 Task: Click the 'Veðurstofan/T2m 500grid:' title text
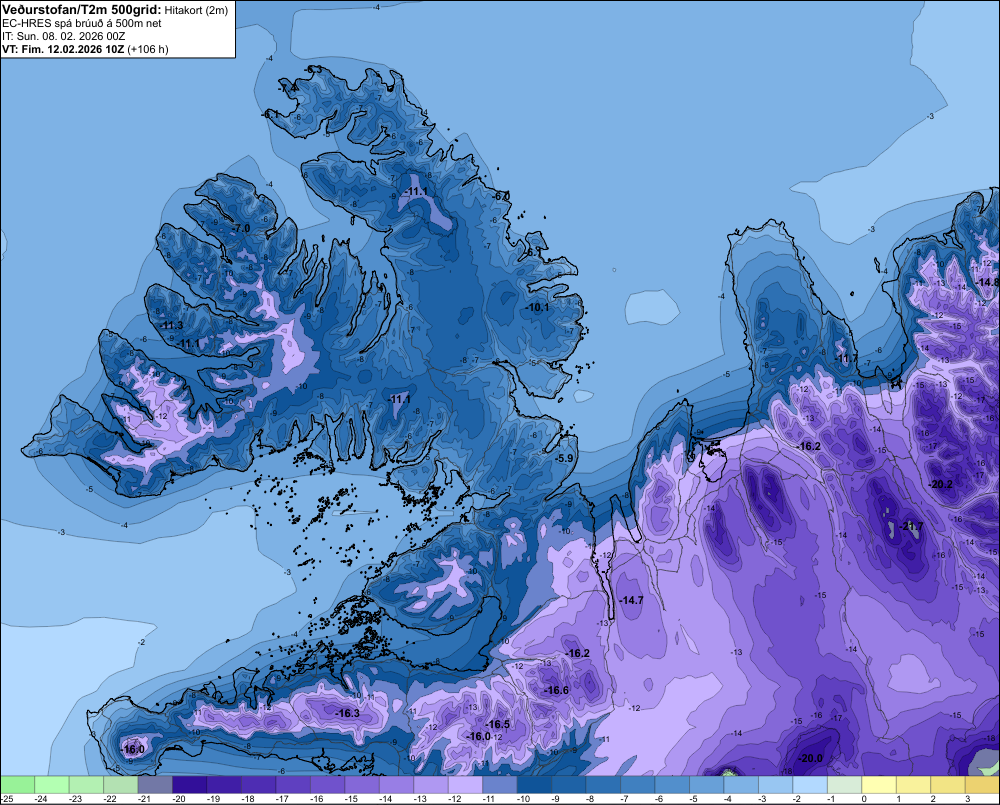coord(82,10)
